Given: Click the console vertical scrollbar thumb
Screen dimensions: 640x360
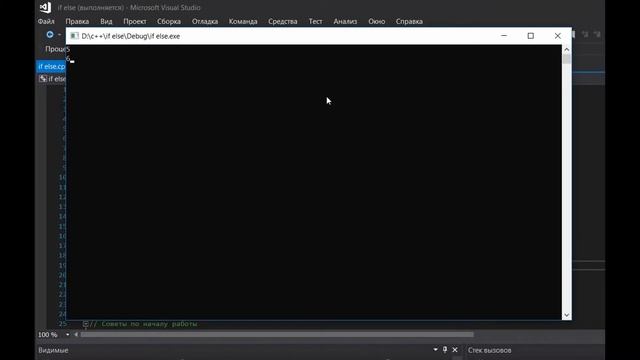Looking at the screenshot, I should click(567, 59).
